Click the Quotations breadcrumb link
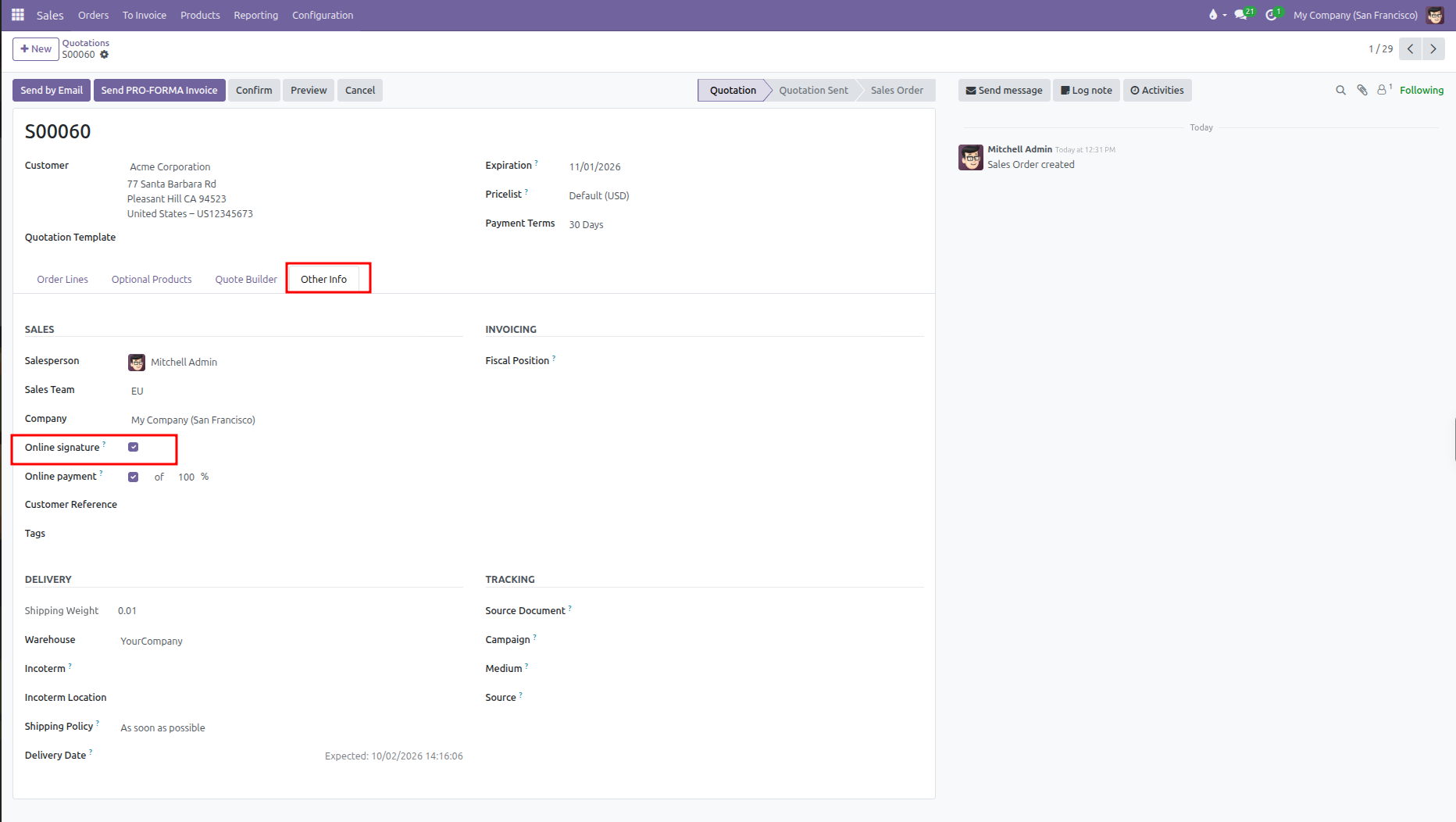Viewport: 1456px width, 822px height. tap(86, 43)
